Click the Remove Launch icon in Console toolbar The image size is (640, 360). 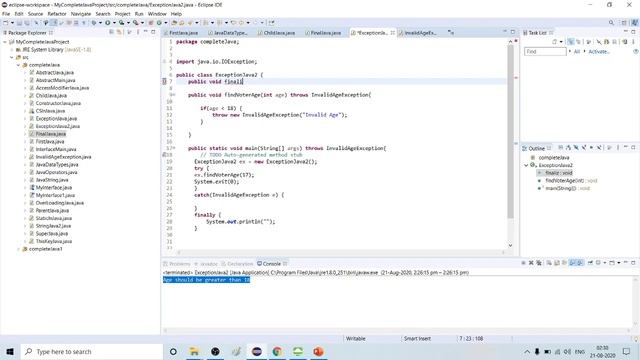click(x=531, y=263)
